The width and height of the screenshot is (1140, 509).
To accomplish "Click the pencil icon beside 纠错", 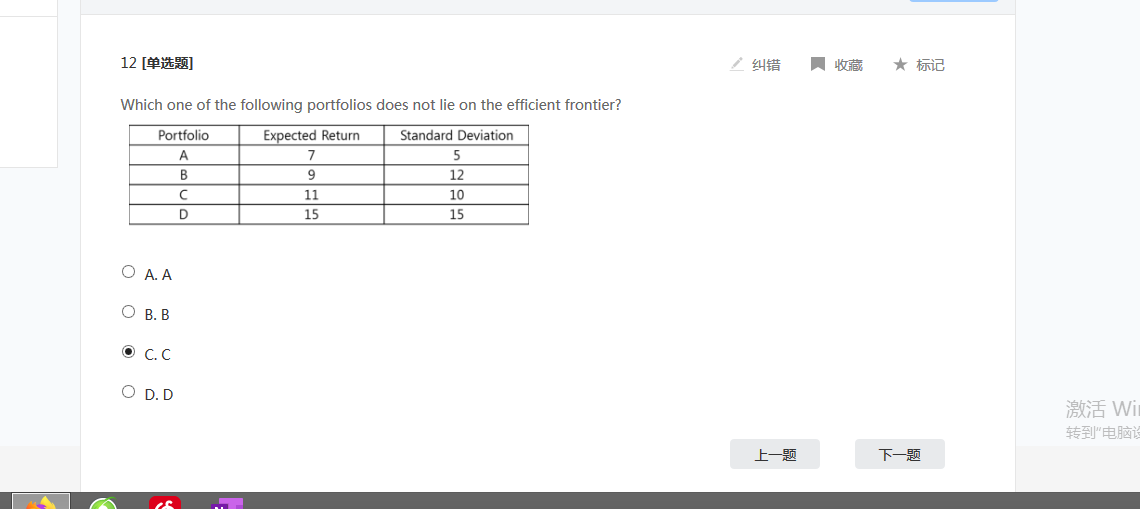I will 737,64.
